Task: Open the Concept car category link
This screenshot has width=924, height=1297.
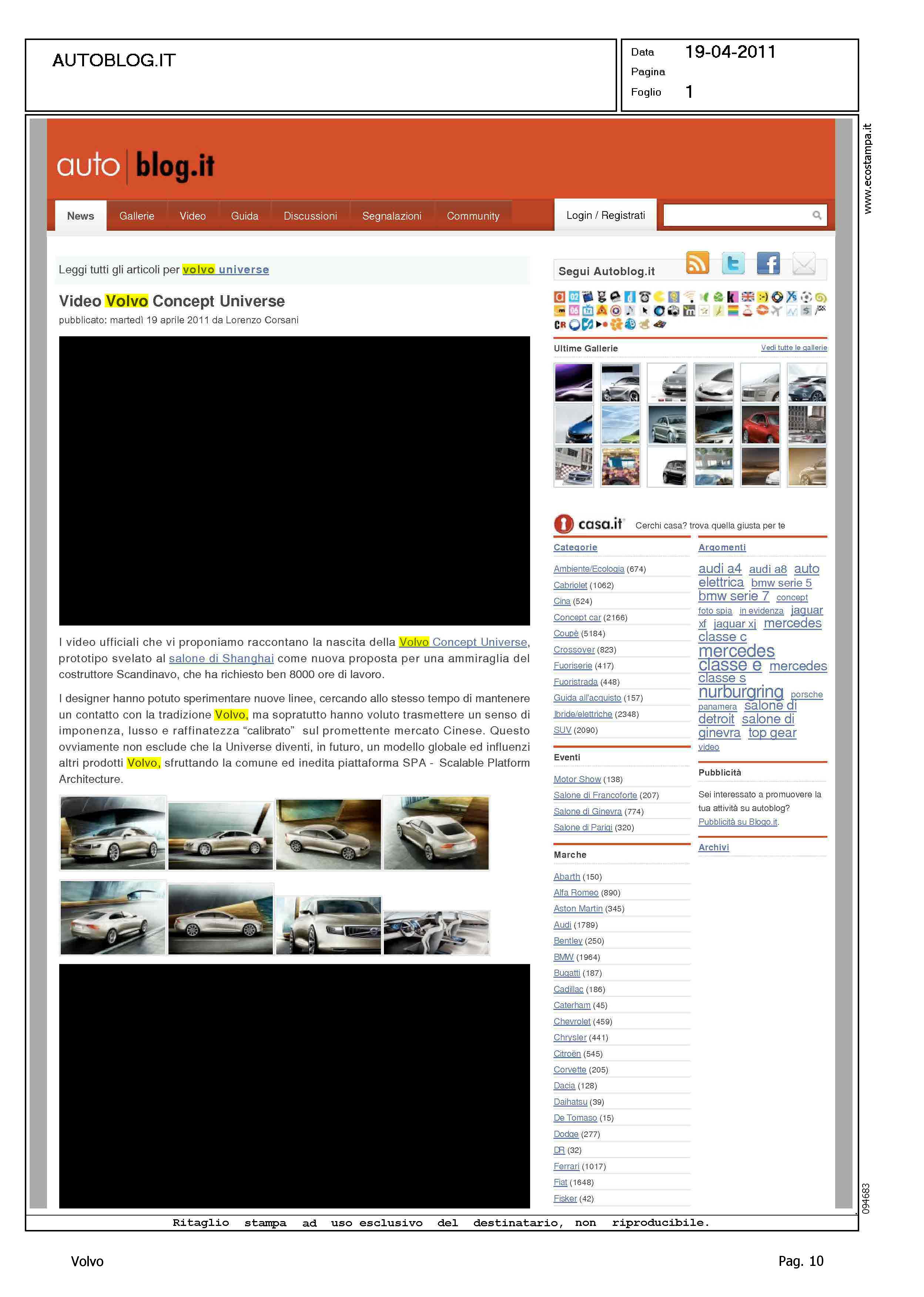Action: (577, 617)
